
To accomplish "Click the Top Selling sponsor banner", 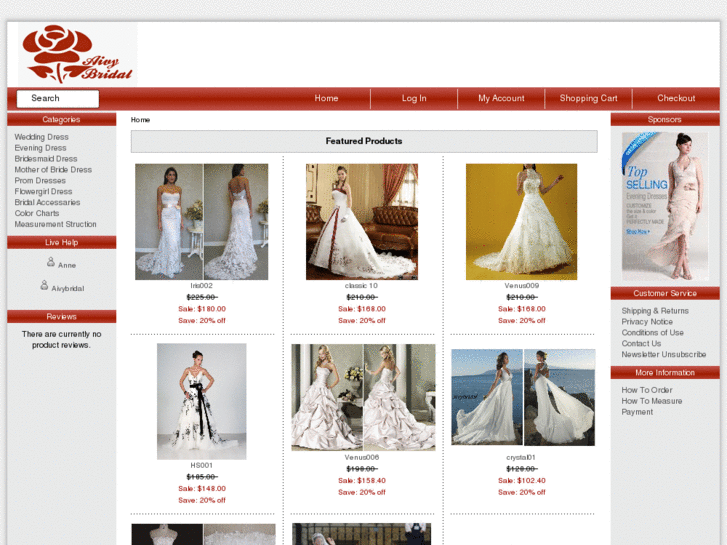I will [664, 205].
